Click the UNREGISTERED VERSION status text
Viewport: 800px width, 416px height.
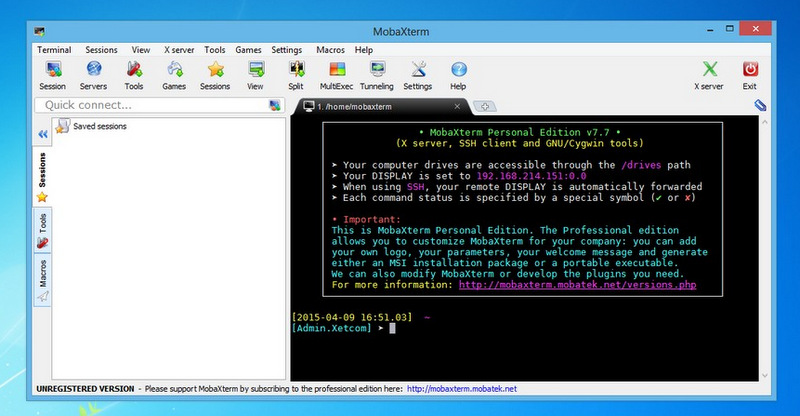point(85,389)
